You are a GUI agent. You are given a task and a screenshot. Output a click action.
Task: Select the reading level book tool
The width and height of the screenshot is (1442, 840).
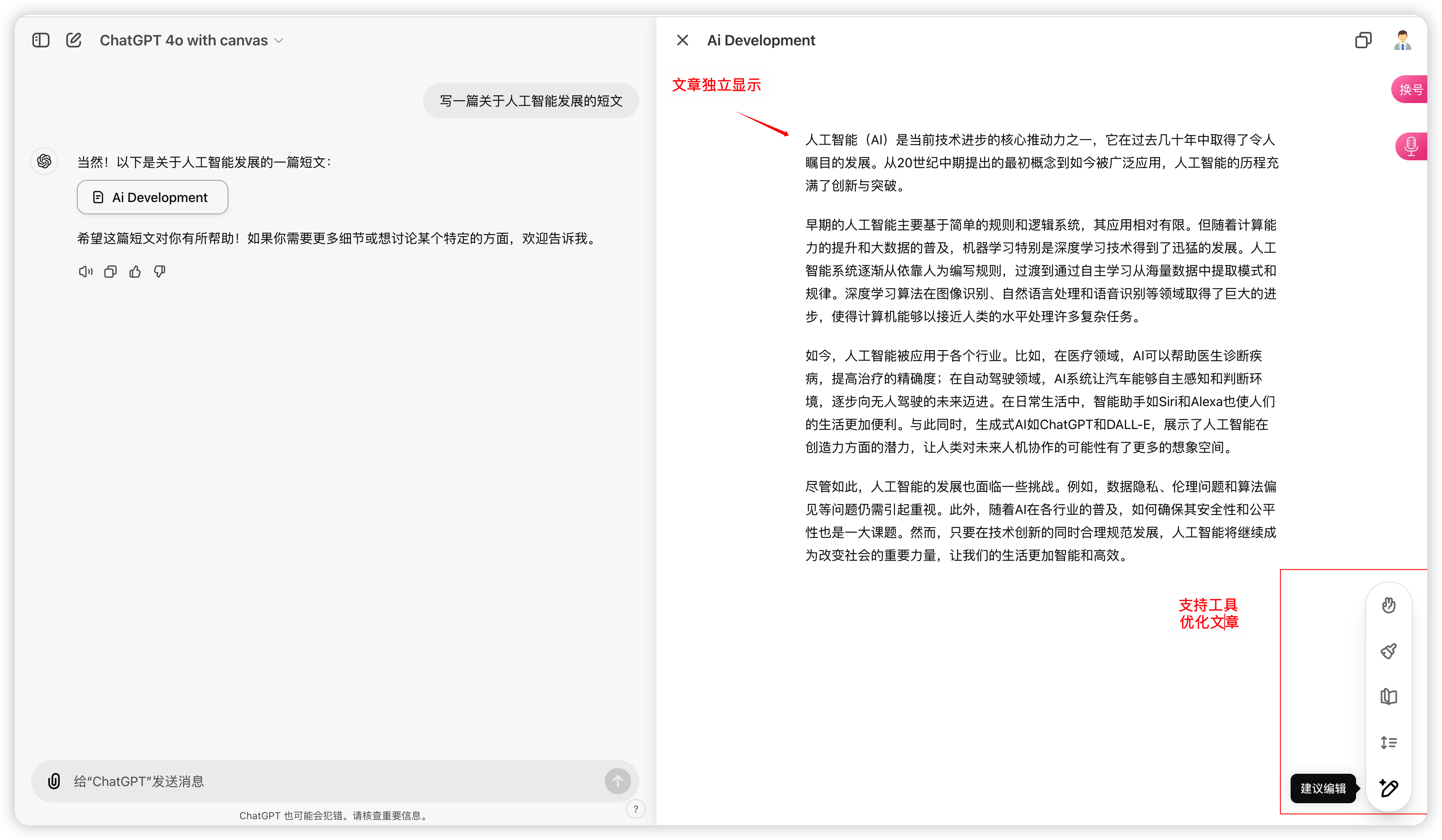click(1388, 696)
